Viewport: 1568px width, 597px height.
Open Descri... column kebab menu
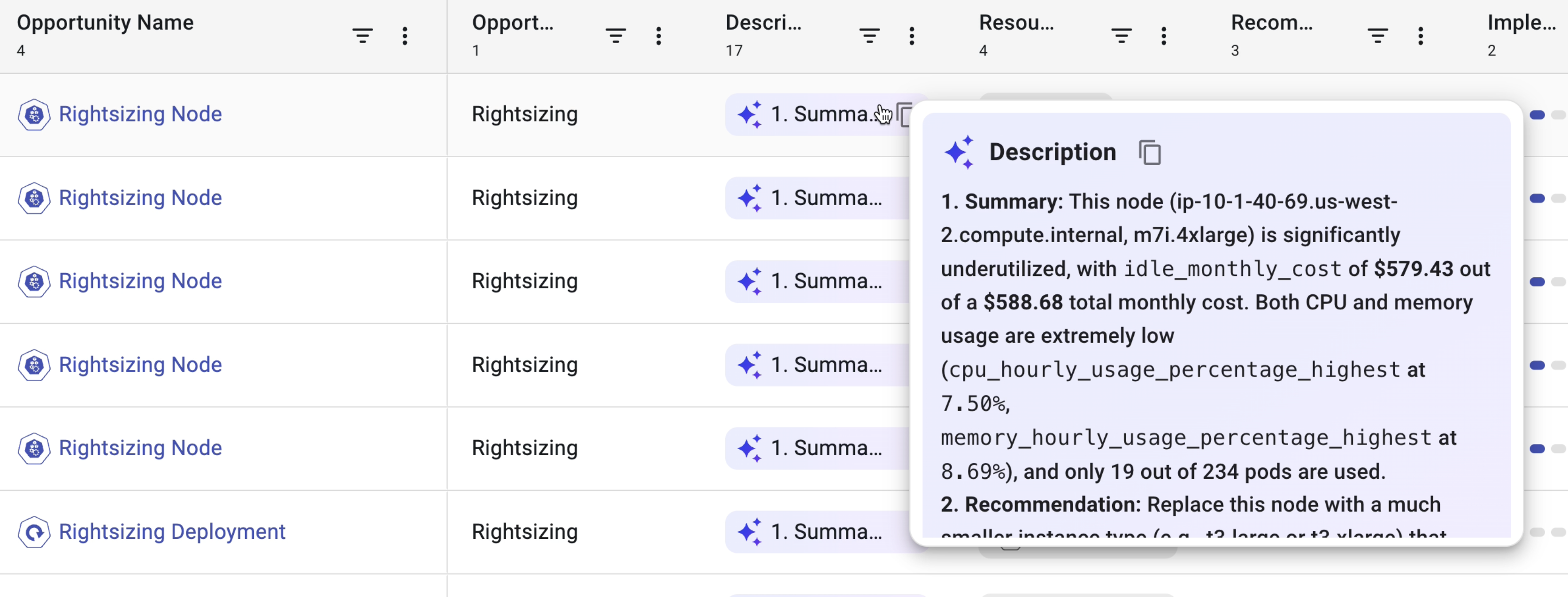click(911, 35)
